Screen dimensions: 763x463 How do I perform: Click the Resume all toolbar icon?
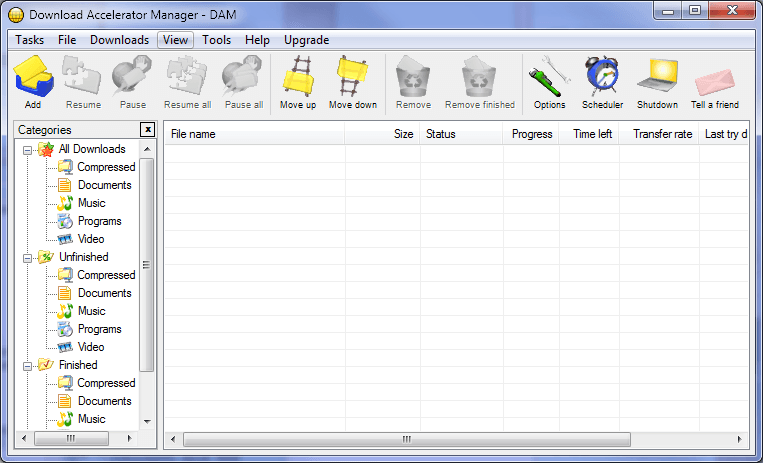coord(187,75)
